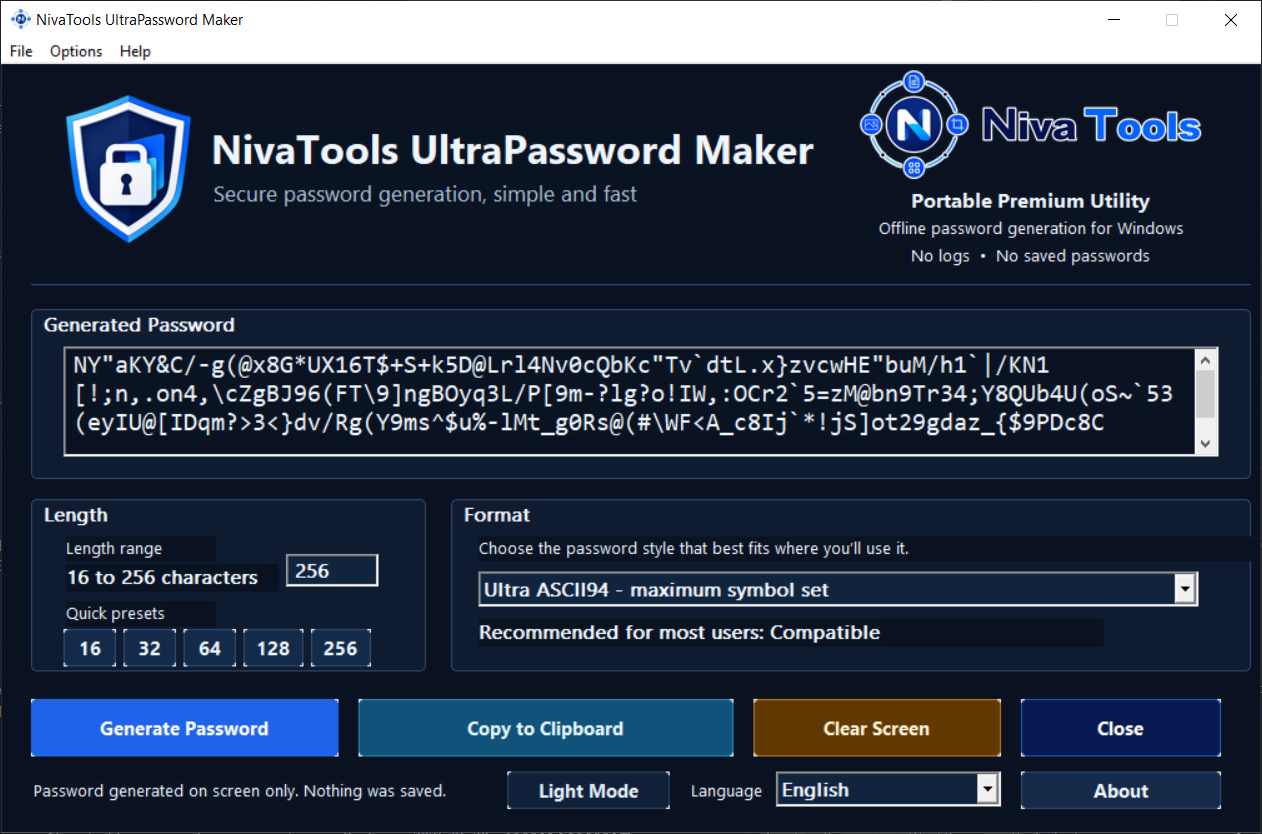Click the language dropdown arrow

988,790
